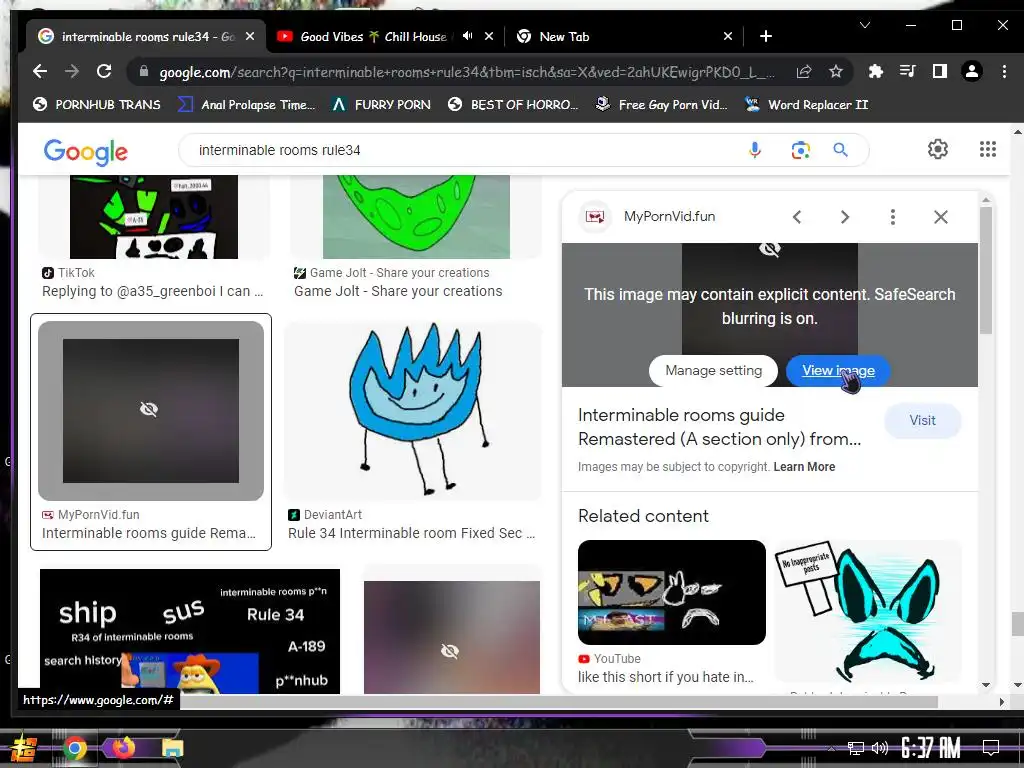Click horizontal scrollbar right arrow
The height and width of the screenshot is (768, 1024).
point(1002,702)
